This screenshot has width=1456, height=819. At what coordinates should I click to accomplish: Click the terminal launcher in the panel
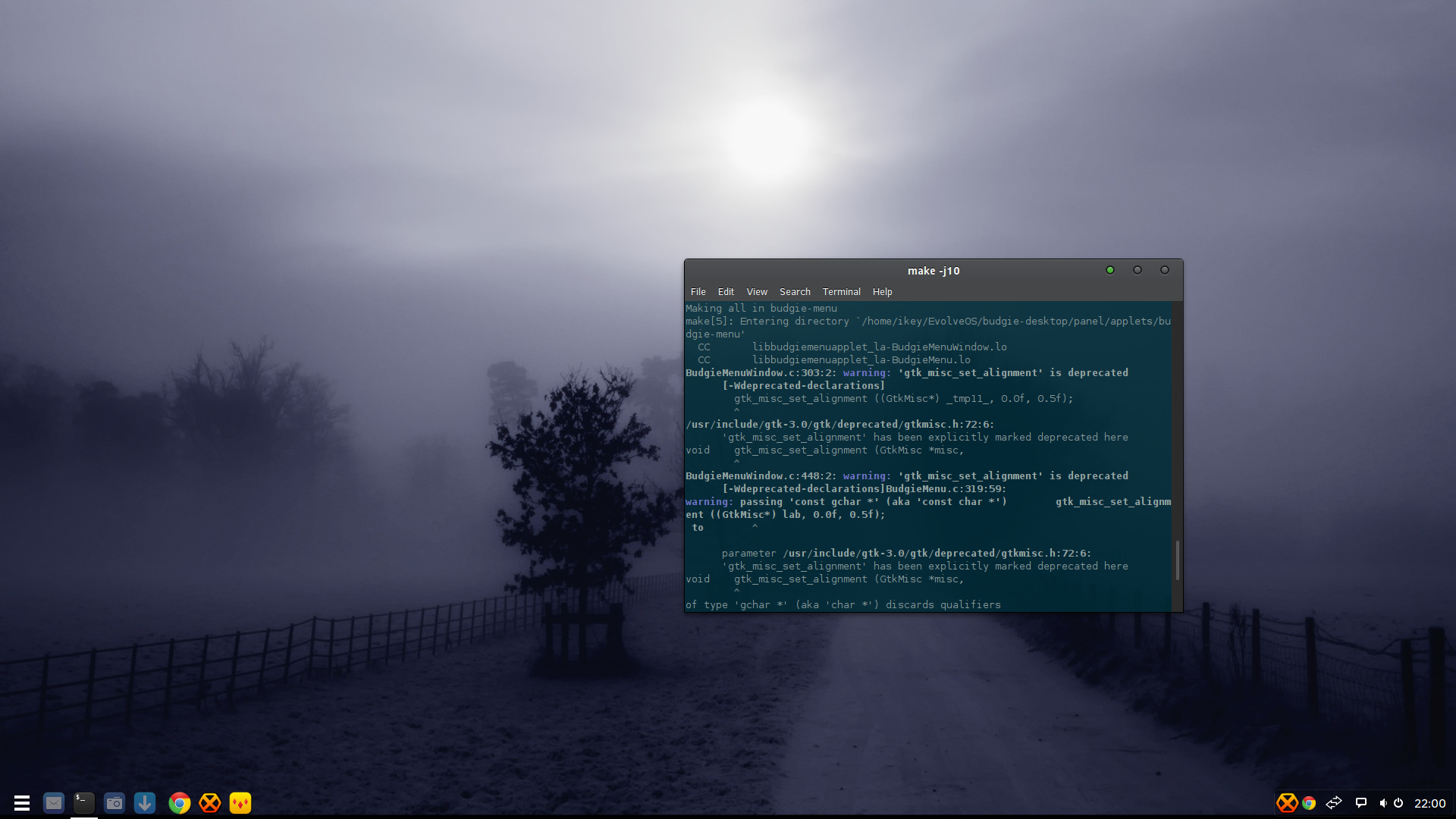click(x=84, y=802)
